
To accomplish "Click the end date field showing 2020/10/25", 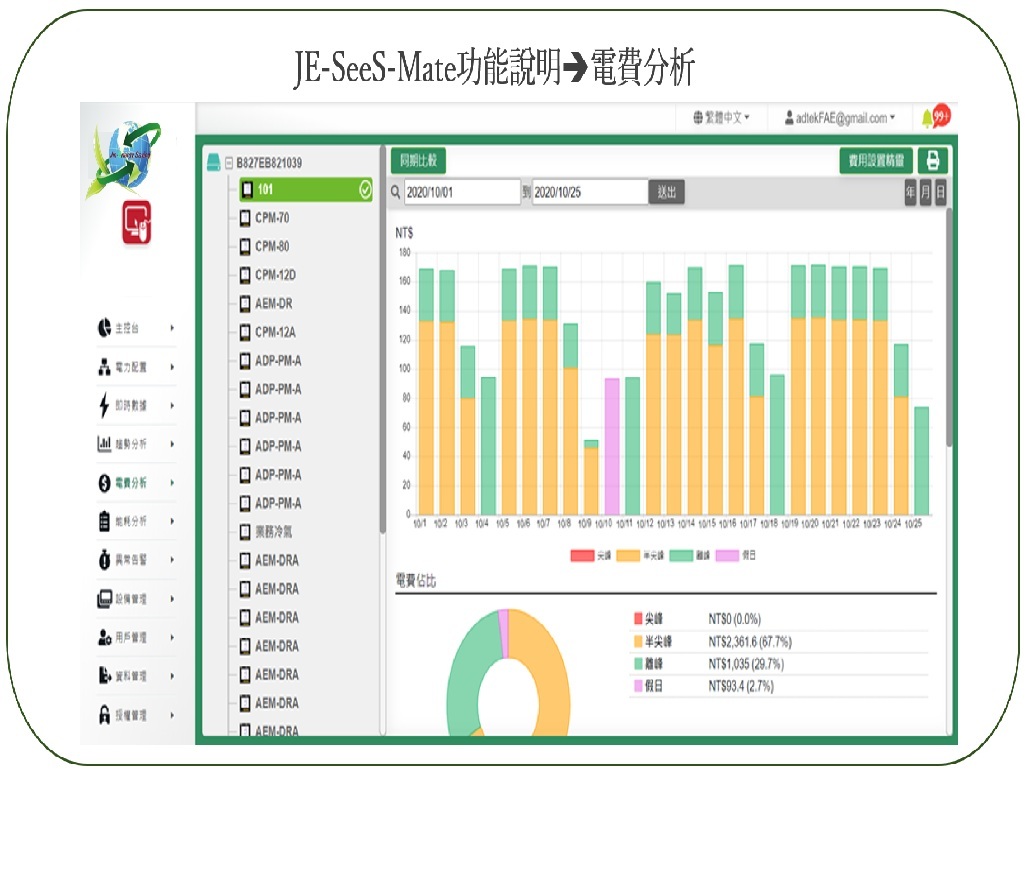I will tap(590, 192).
